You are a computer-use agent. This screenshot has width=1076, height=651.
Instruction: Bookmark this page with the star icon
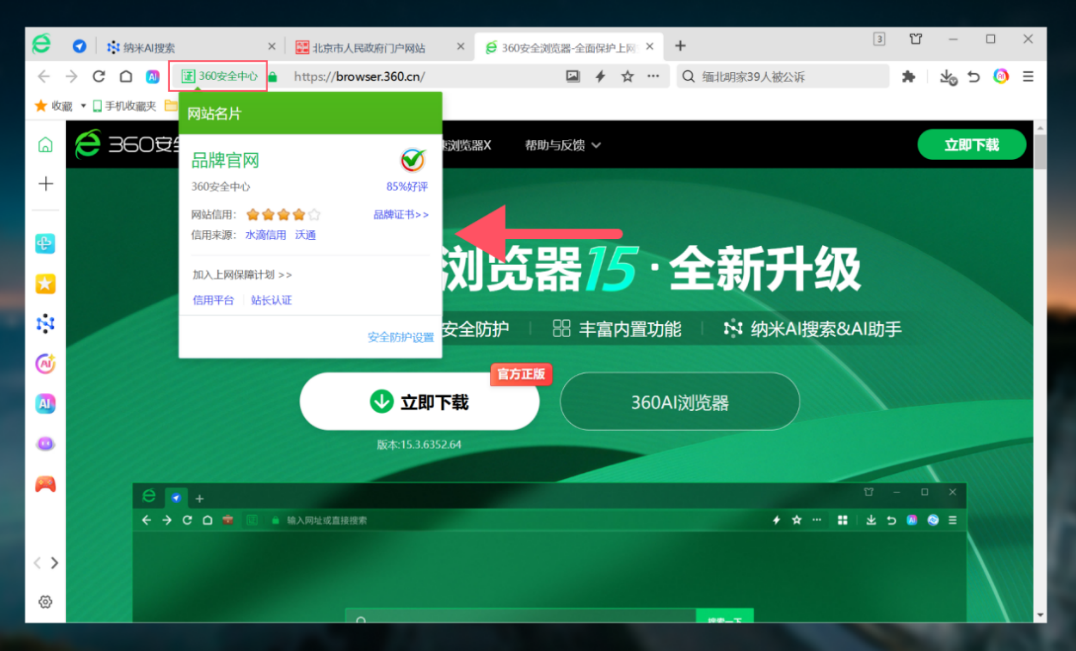[627, 76]
